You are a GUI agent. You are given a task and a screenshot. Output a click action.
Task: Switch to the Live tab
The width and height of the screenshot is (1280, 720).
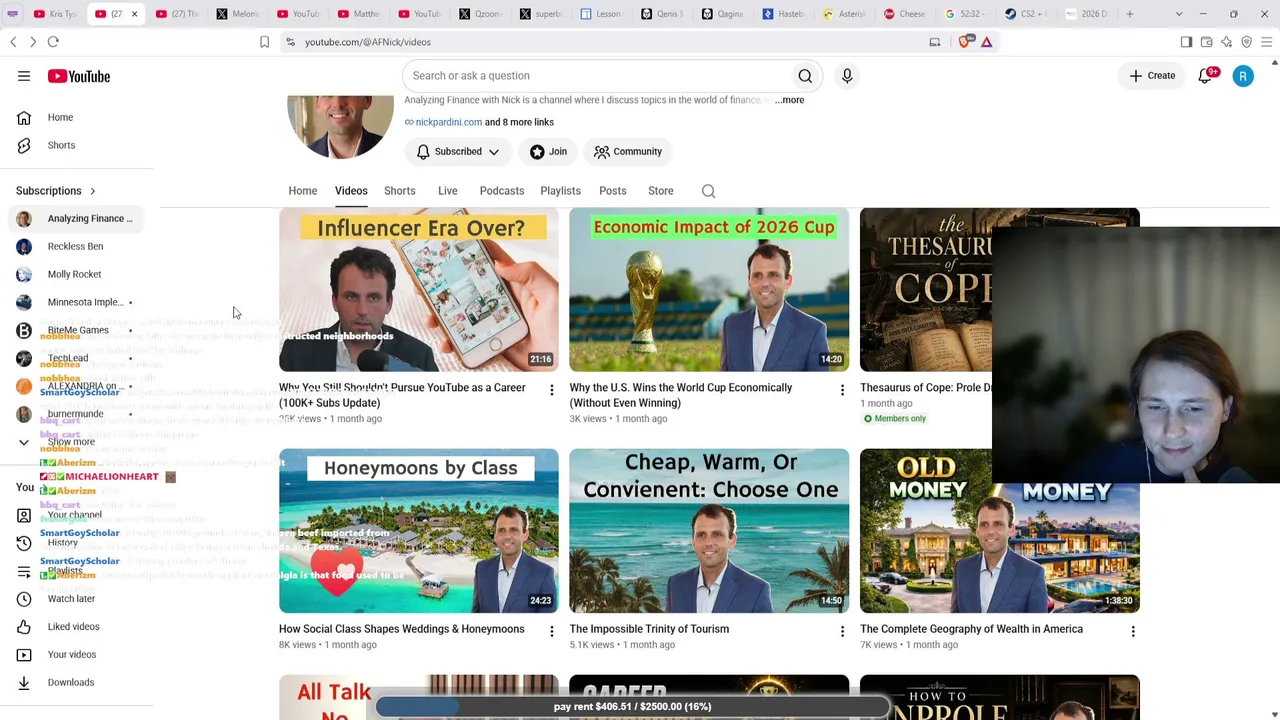(447, 191)
